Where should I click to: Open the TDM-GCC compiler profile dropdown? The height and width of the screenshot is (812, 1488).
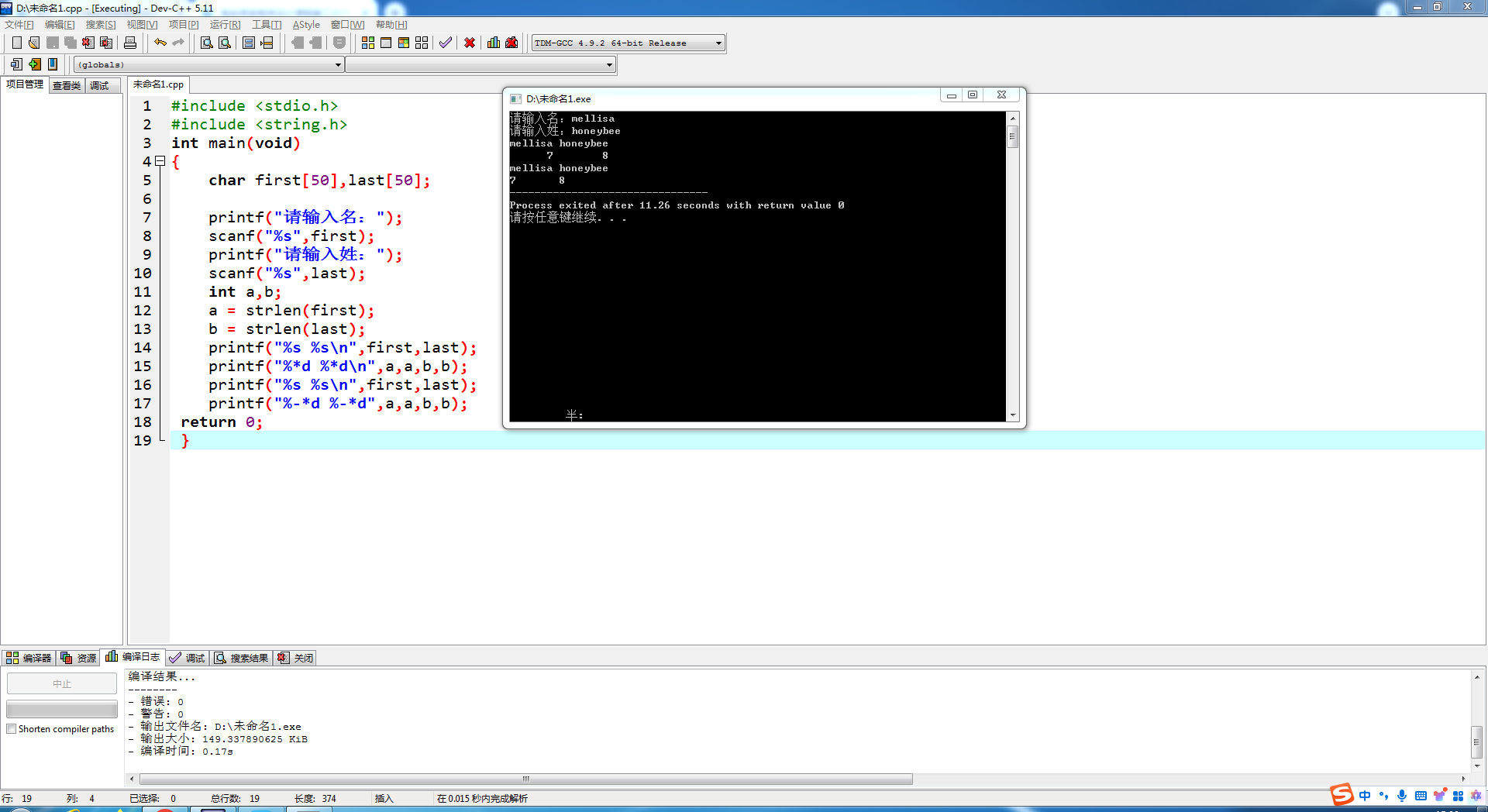[718, 43]
